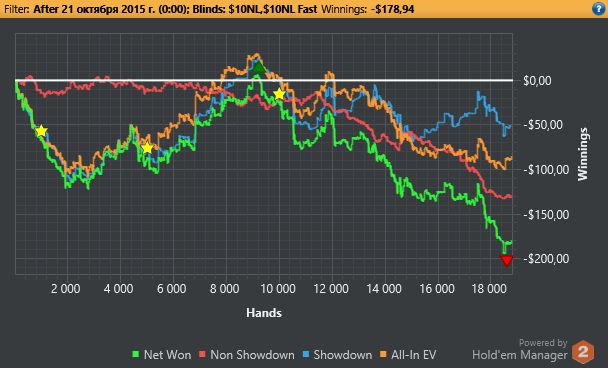Click the green Net Won legend swatch
This screenshot has height=368, width=608.
(x=135, y=354)
